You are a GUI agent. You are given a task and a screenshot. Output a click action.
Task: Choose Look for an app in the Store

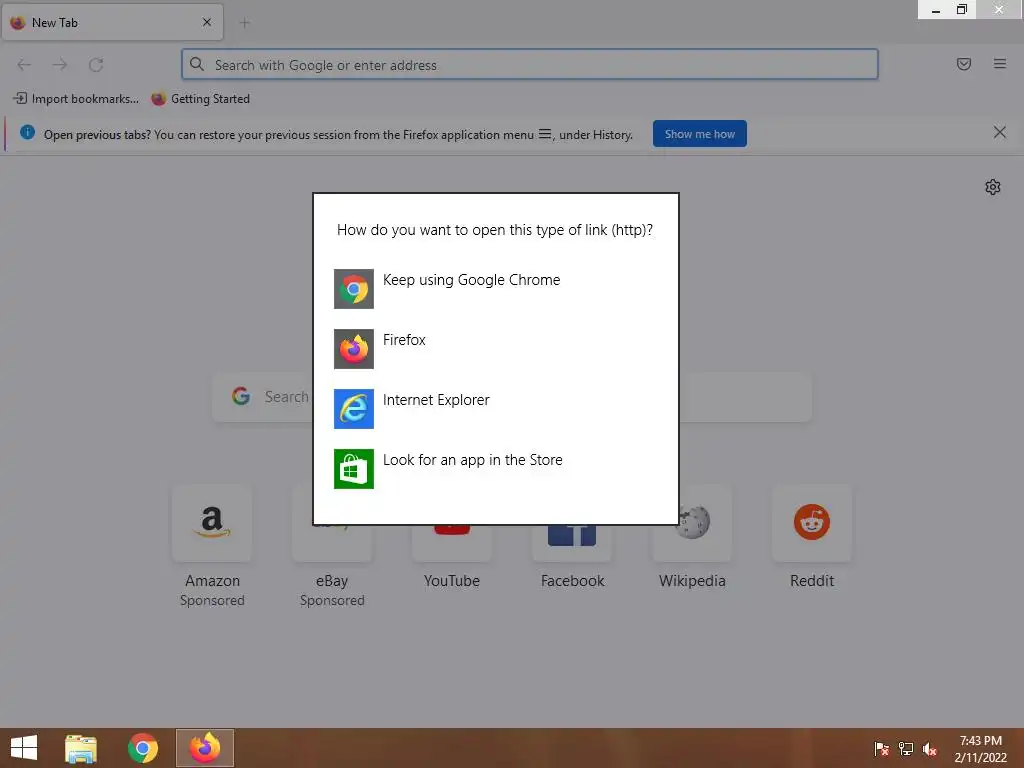click(x=496, y=469)
